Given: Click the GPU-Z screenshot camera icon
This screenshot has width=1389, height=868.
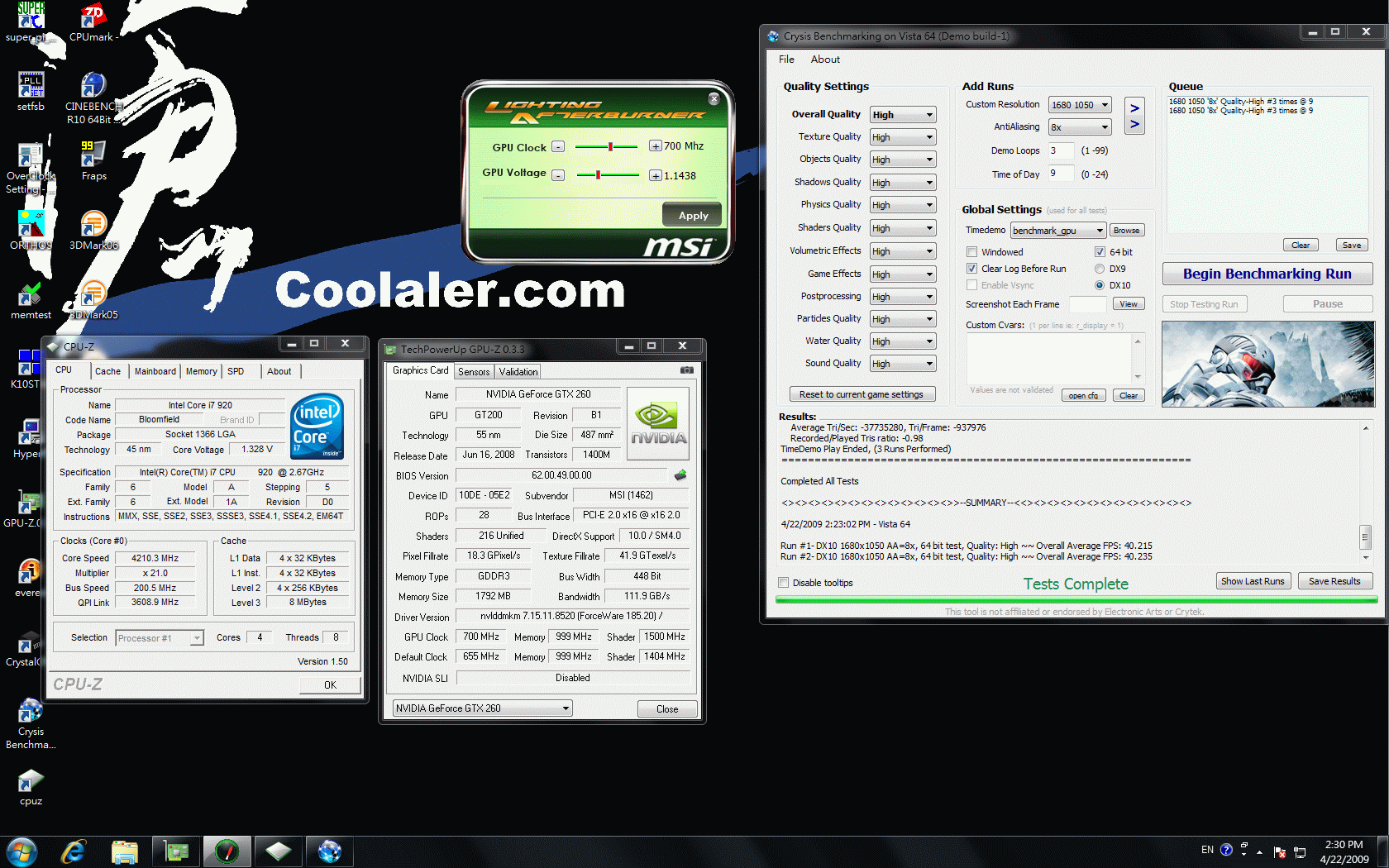Looking at the screenshot, I should point(686,370).
